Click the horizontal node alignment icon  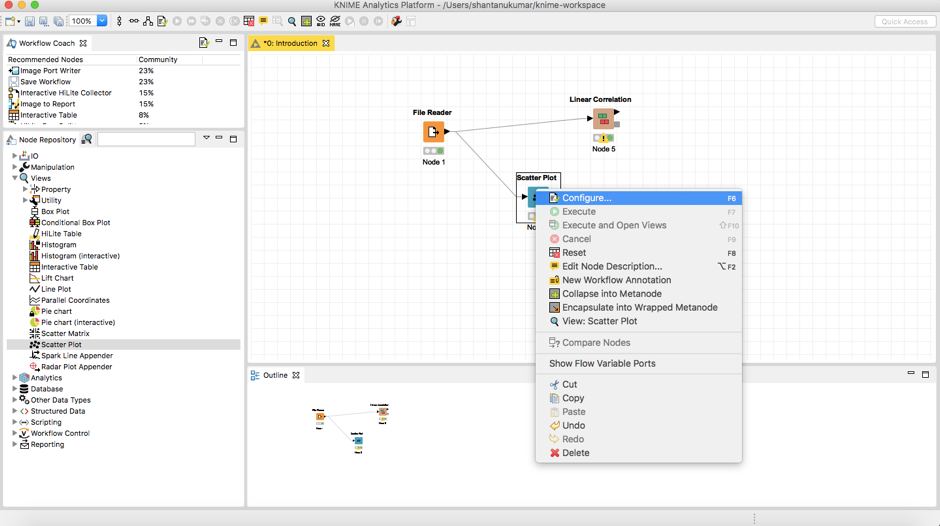(134, 21)
